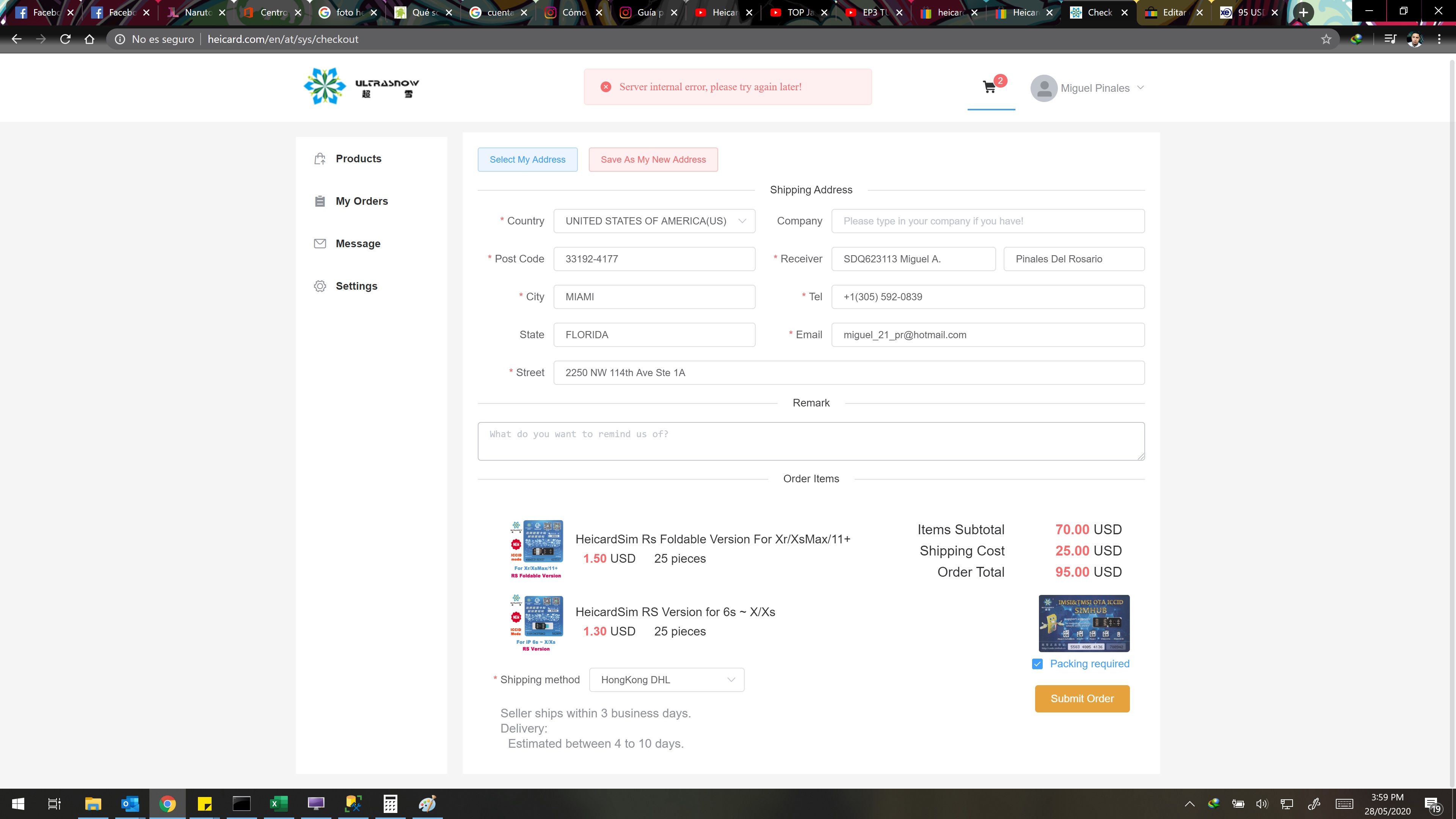Open Calculator from the taskbar
1456x819 pixels.
tap(390, 803)
